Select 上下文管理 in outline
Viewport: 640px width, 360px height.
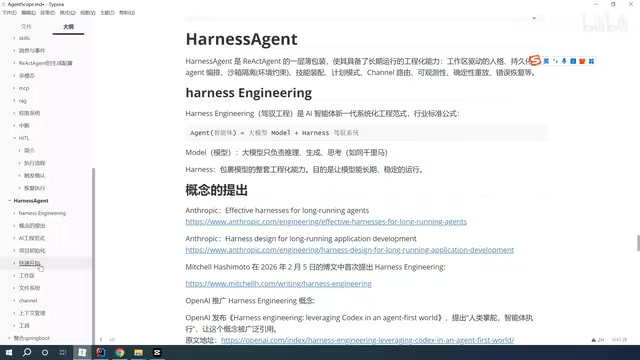32,313
